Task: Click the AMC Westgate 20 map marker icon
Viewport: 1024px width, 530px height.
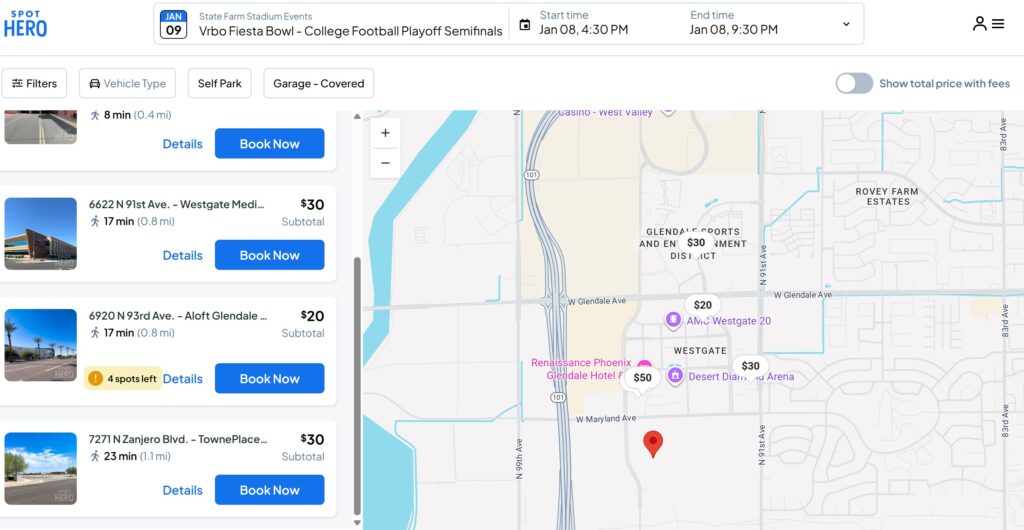Action: (x=673, y=320)
